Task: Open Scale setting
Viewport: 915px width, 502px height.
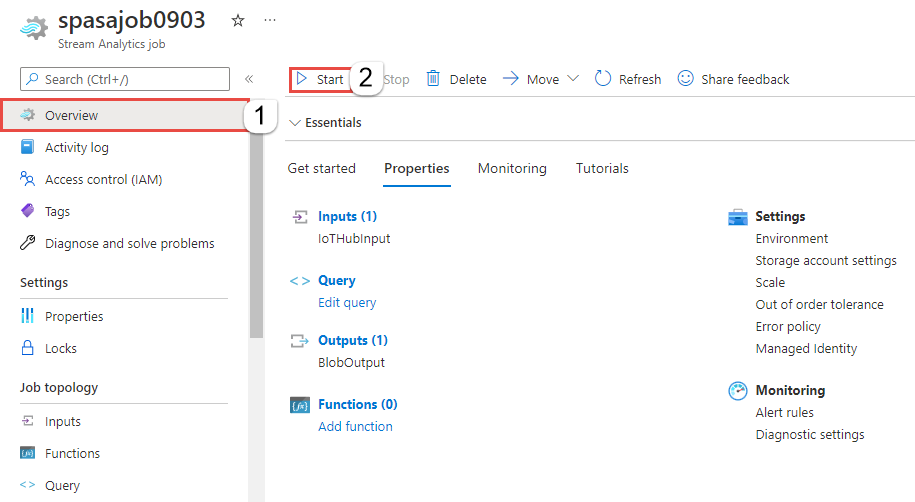Action: [x=770, y=283]
